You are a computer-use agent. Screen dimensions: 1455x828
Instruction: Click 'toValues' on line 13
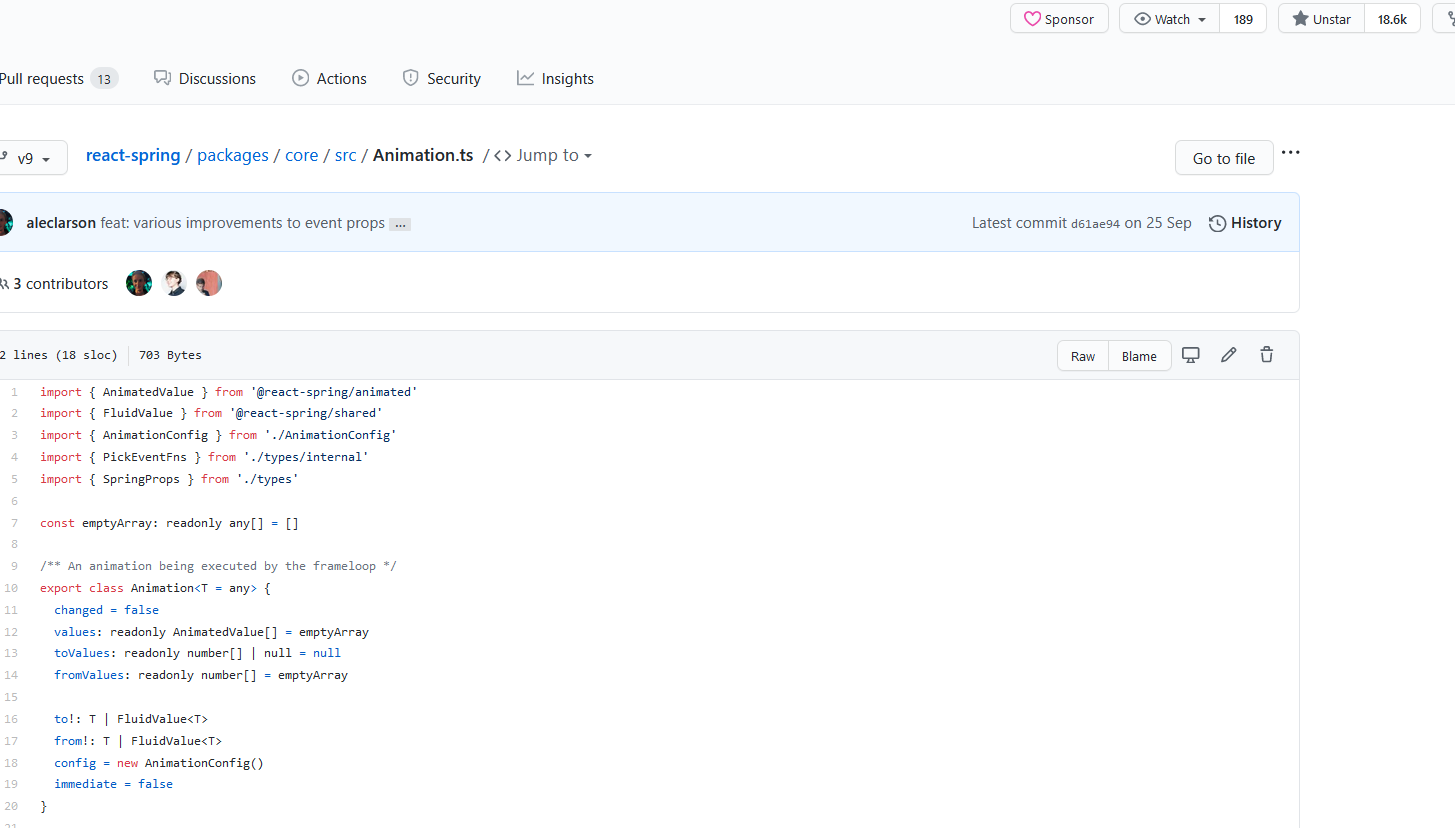coord(82,653)
